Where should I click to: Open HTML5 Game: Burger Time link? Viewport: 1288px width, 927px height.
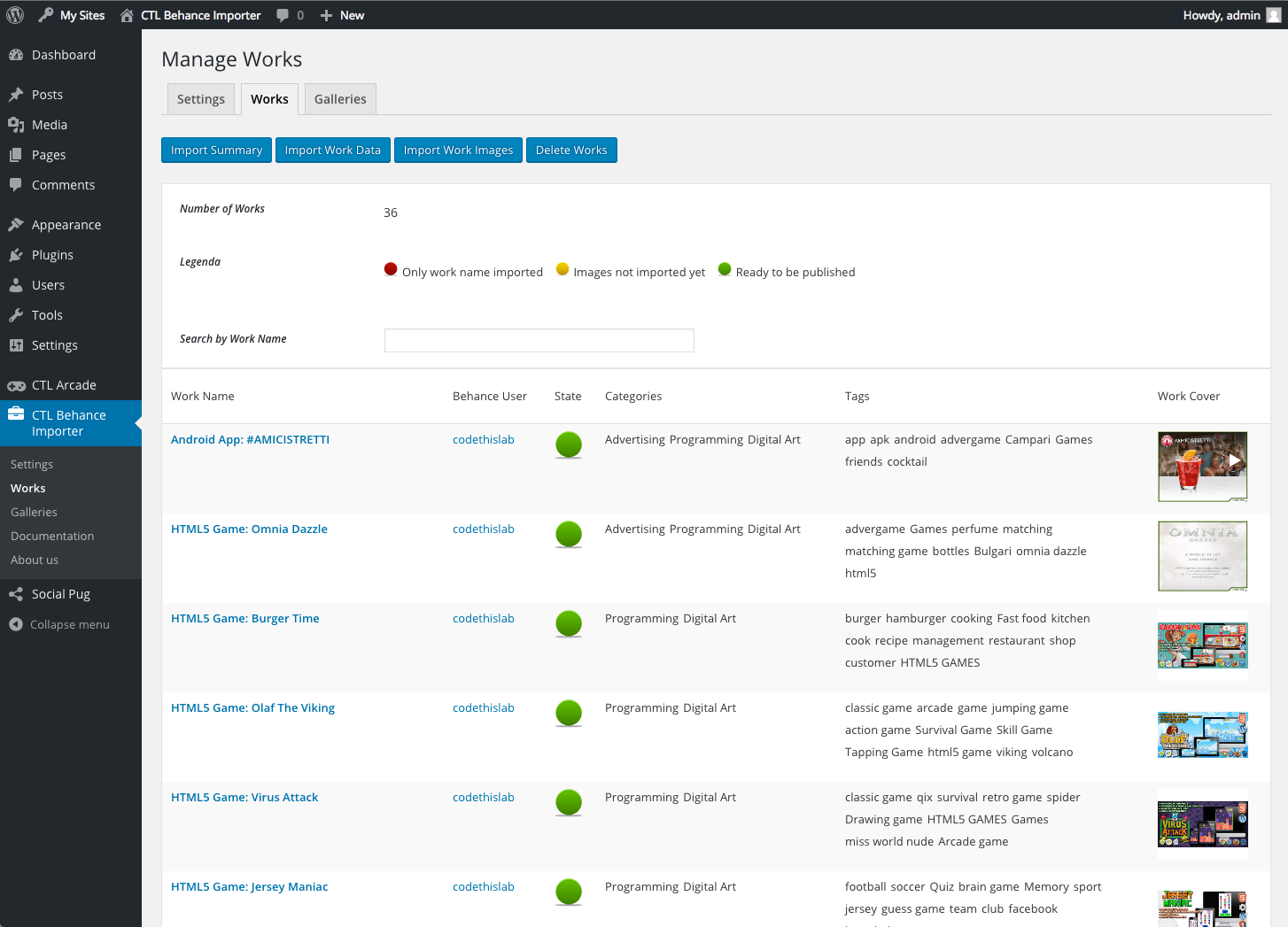coord(244,619)
